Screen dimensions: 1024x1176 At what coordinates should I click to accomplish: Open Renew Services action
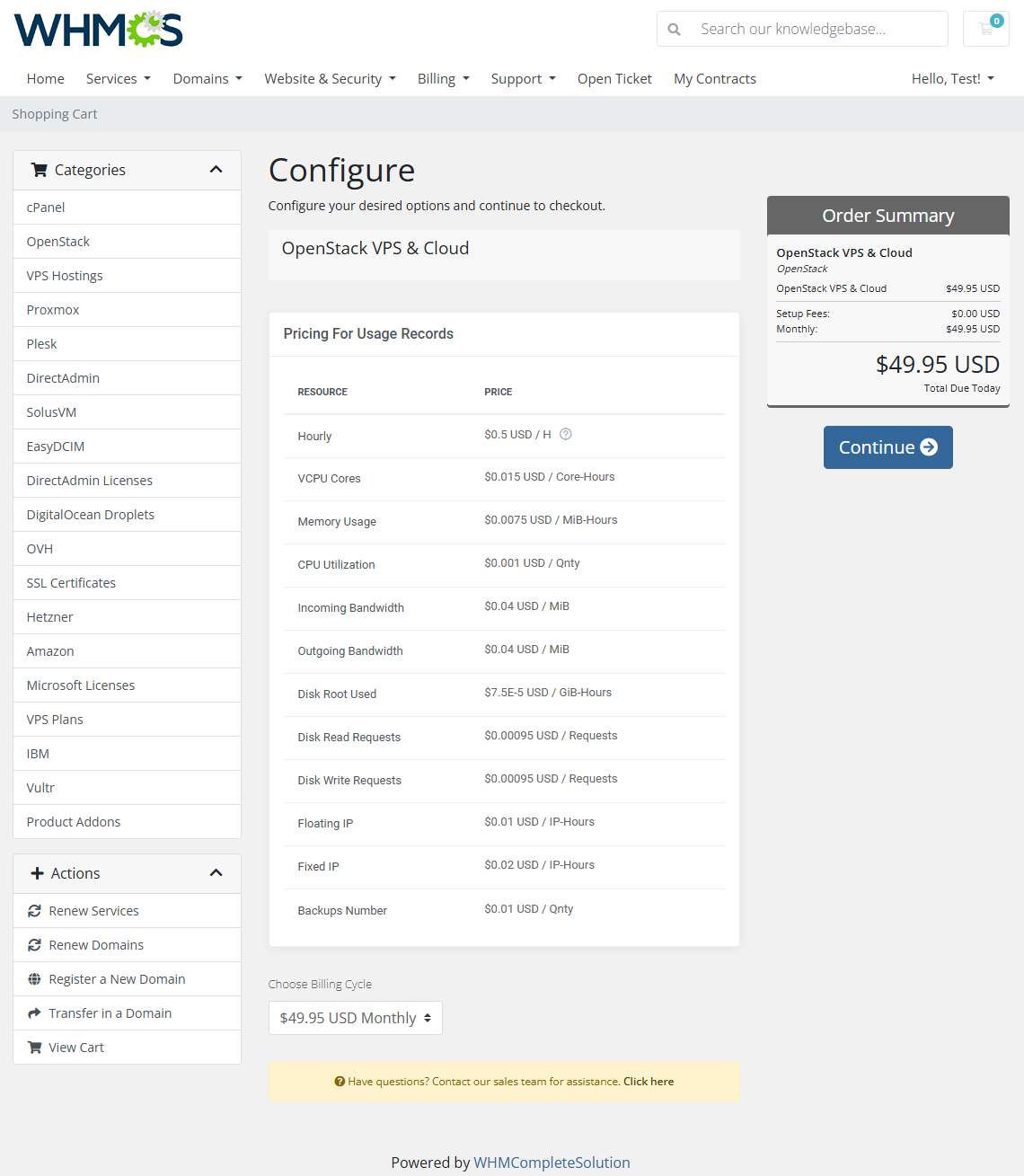93,911
